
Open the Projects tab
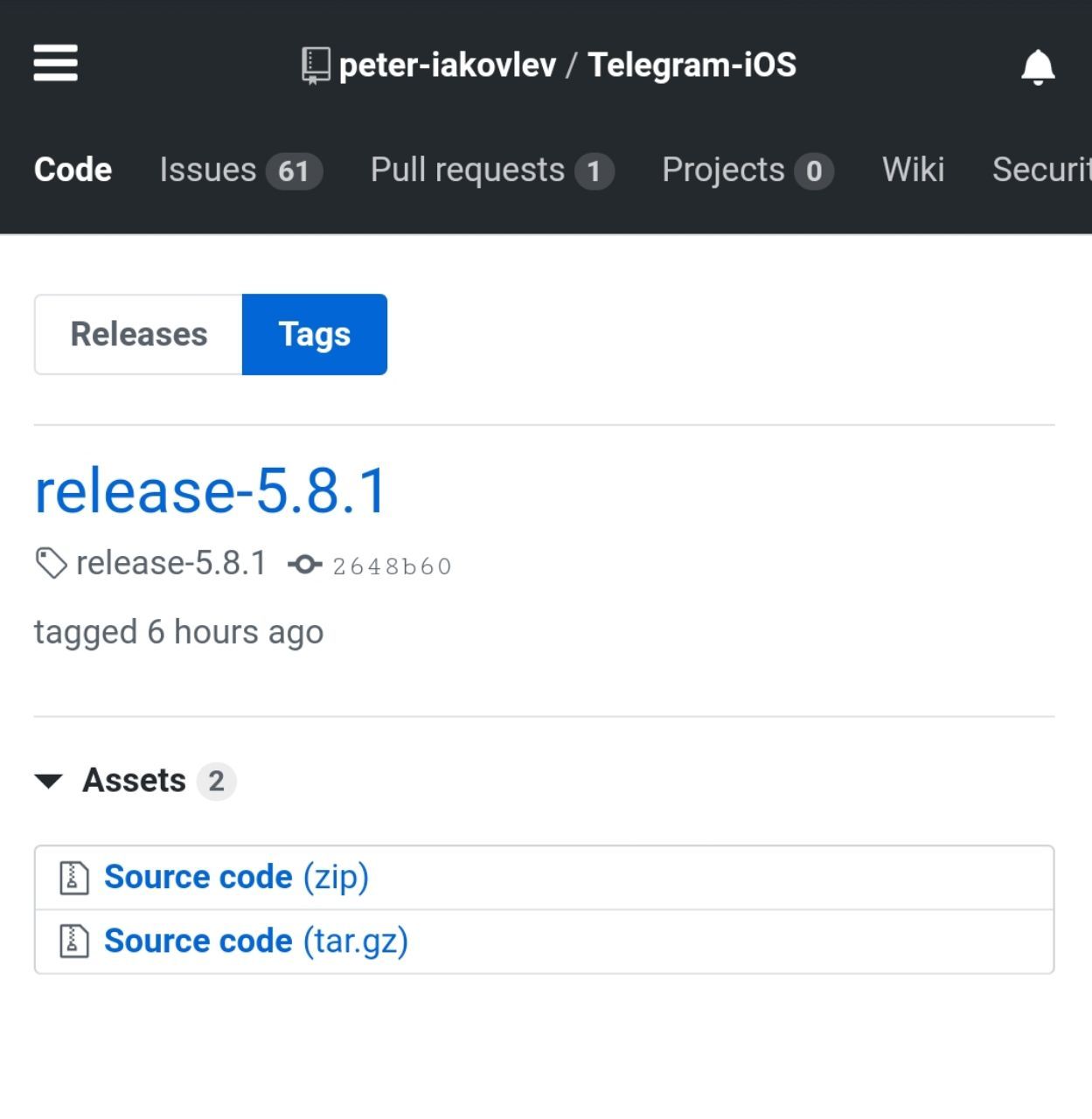748,170
